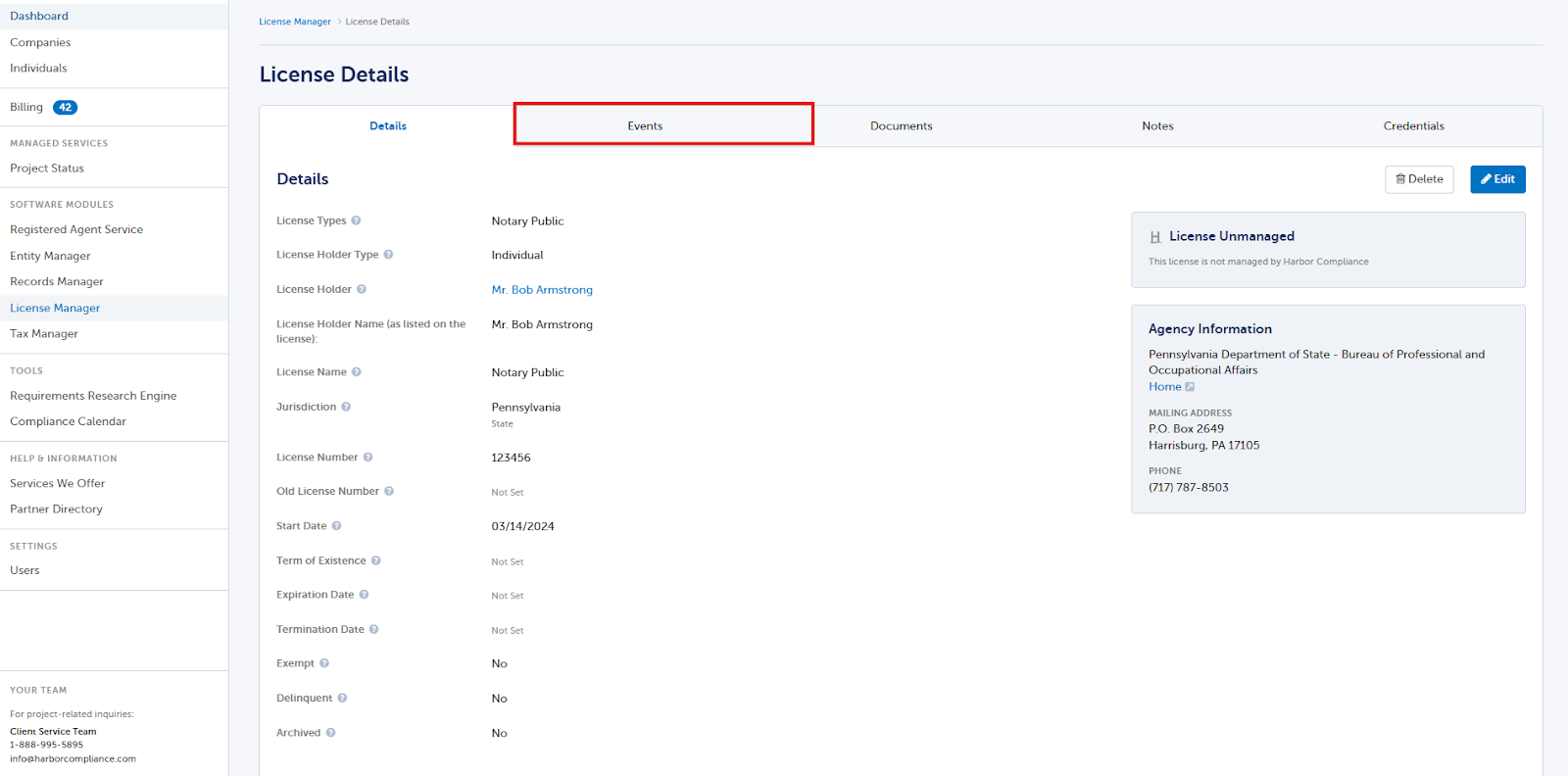The height and width of the screenshot is (776, 1568).
Task: Open Individuals in the sidebar
Action: coord(38,69)
